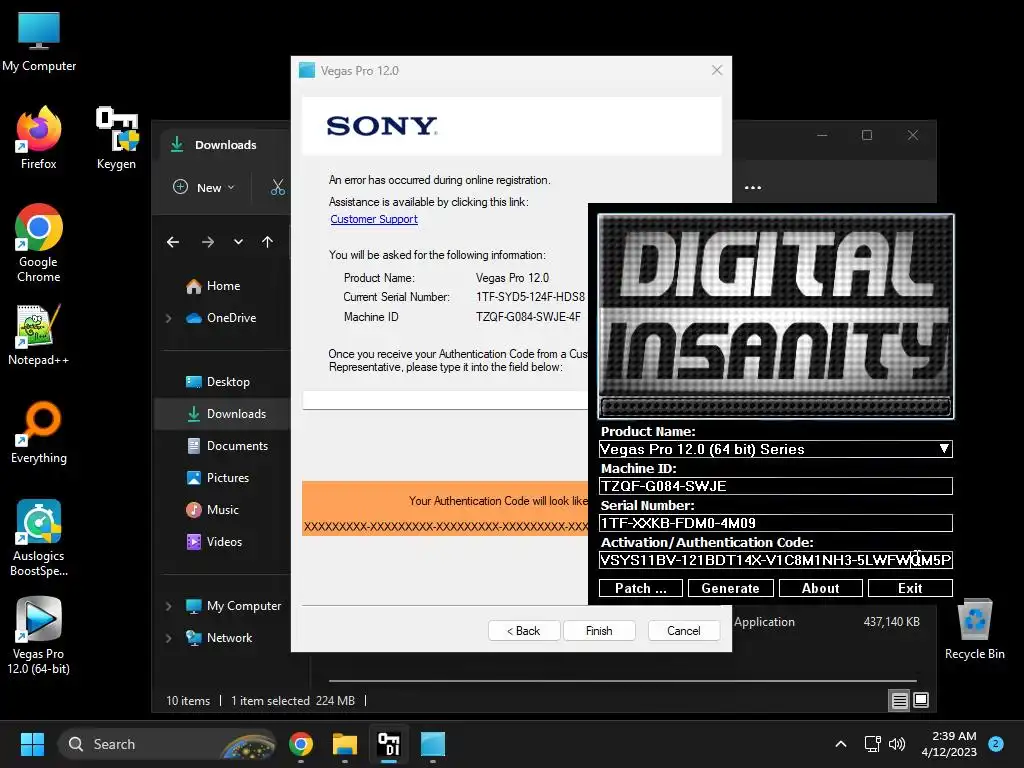Click the network icon in system tray
This screenshot has height=768, width=1024.
[872, 744]
